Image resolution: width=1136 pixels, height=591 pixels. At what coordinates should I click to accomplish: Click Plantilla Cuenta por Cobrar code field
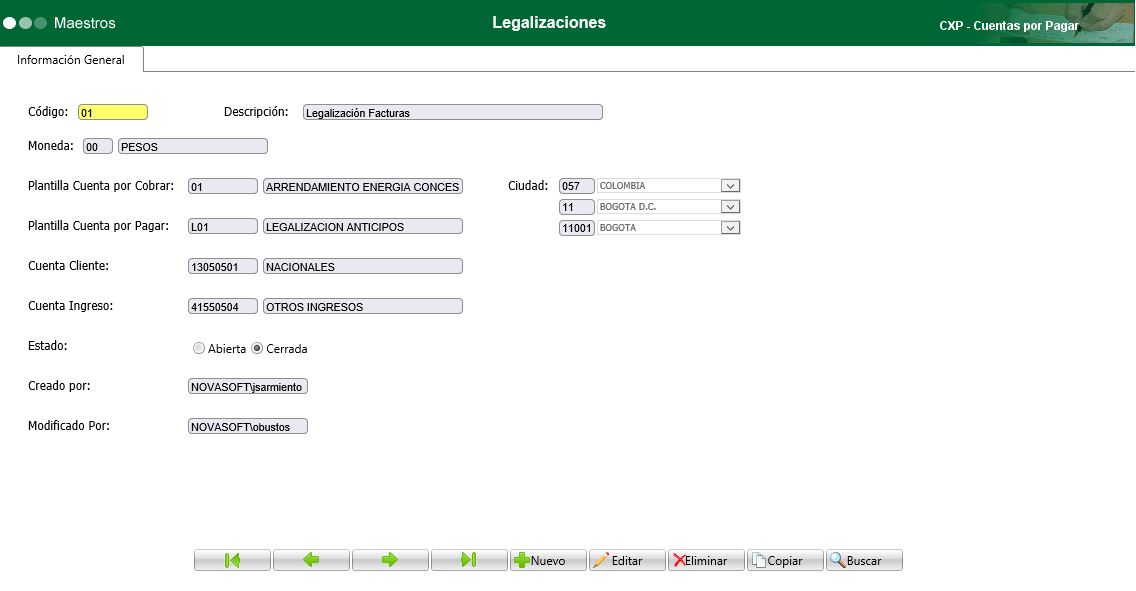(222, 186)
